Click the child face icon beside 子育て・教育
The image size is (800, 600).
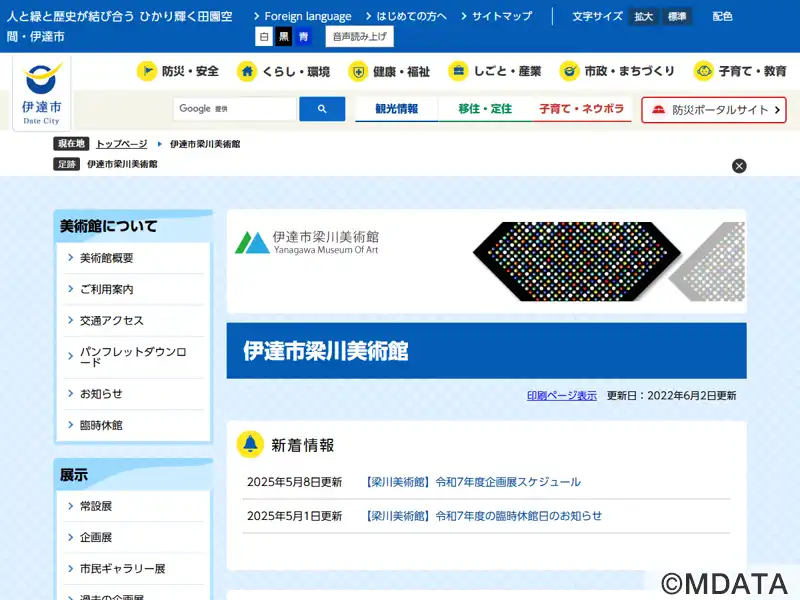pyautogui.click(x=704, y=71)
